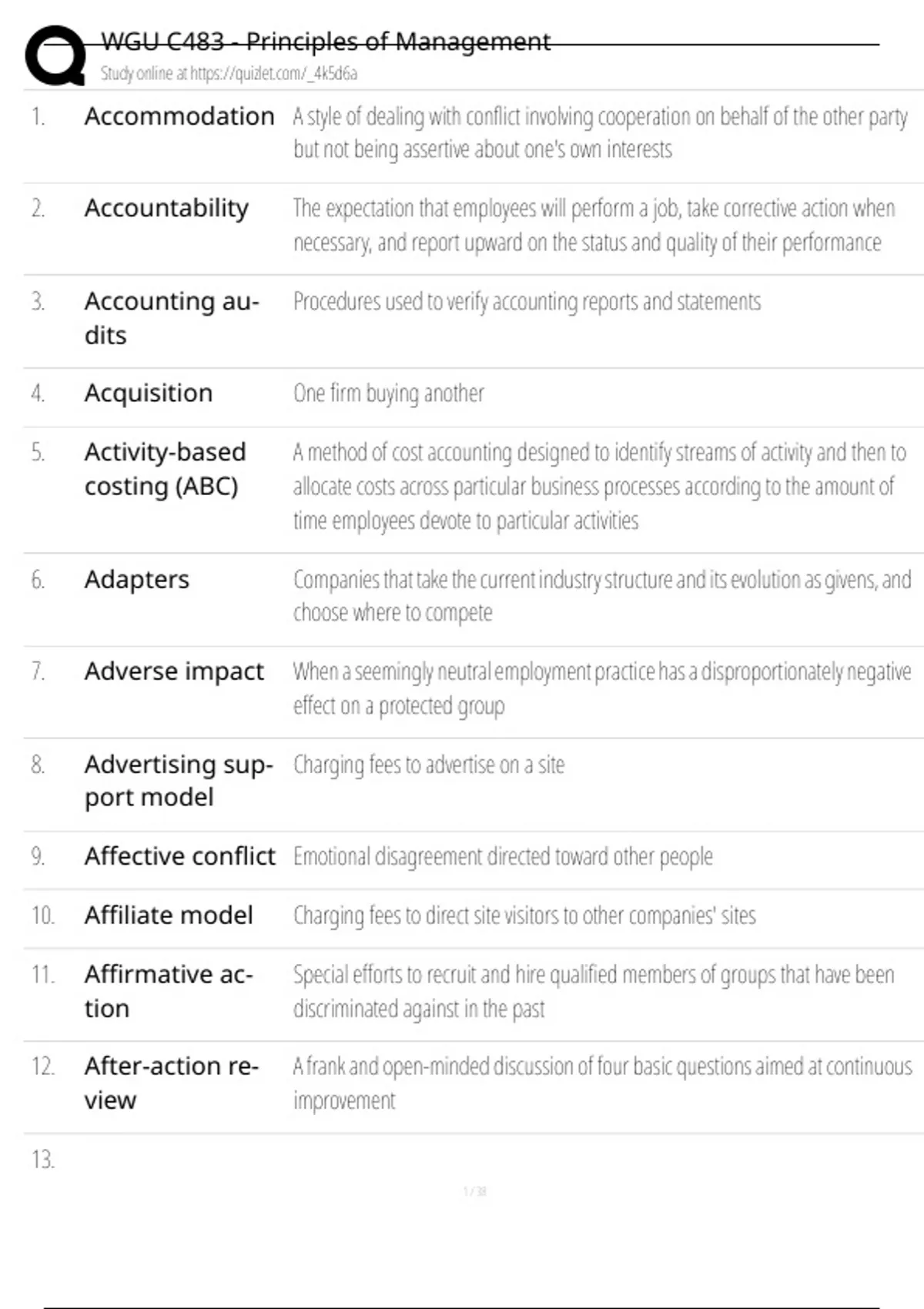Select the Advertising support model term

click(179, 781)
